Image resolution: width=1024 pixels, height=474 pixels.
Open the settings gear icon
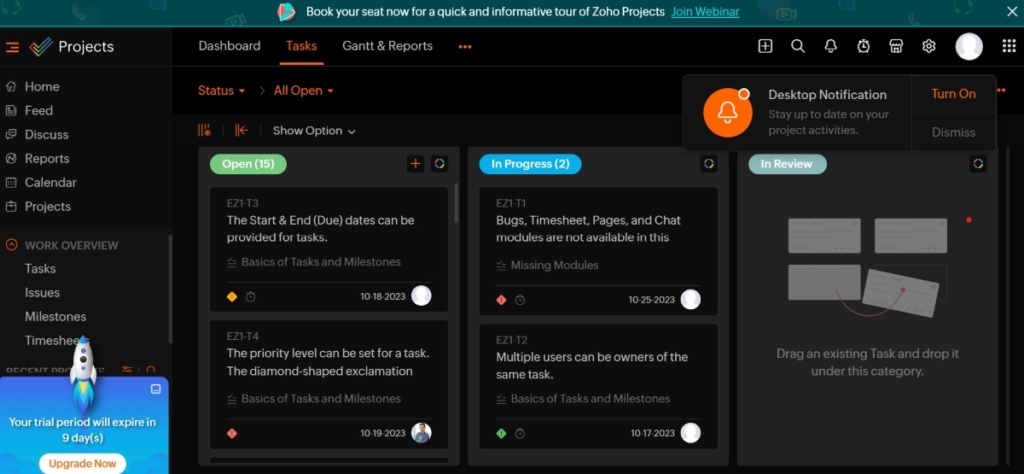coord(929,46)
